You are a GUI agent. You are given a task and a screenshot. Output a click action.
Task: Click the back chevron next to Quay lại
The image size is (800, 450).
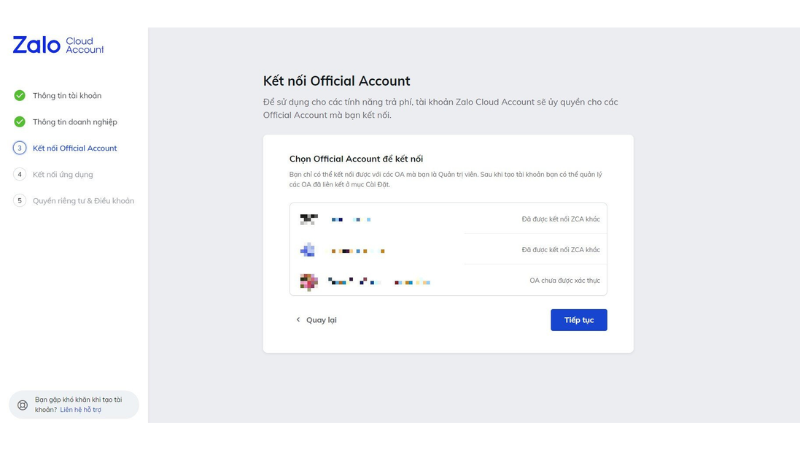pyautogui.click(x=298, y=320)
